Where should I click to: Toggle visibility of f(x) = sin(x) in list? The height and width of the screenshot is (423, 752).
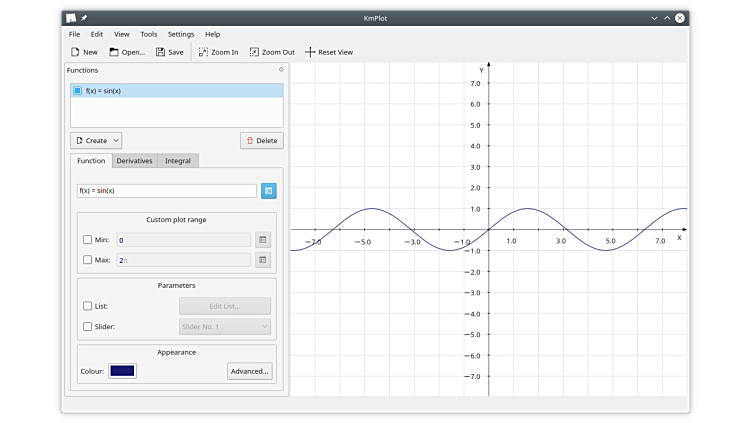[x=78, y=91]
